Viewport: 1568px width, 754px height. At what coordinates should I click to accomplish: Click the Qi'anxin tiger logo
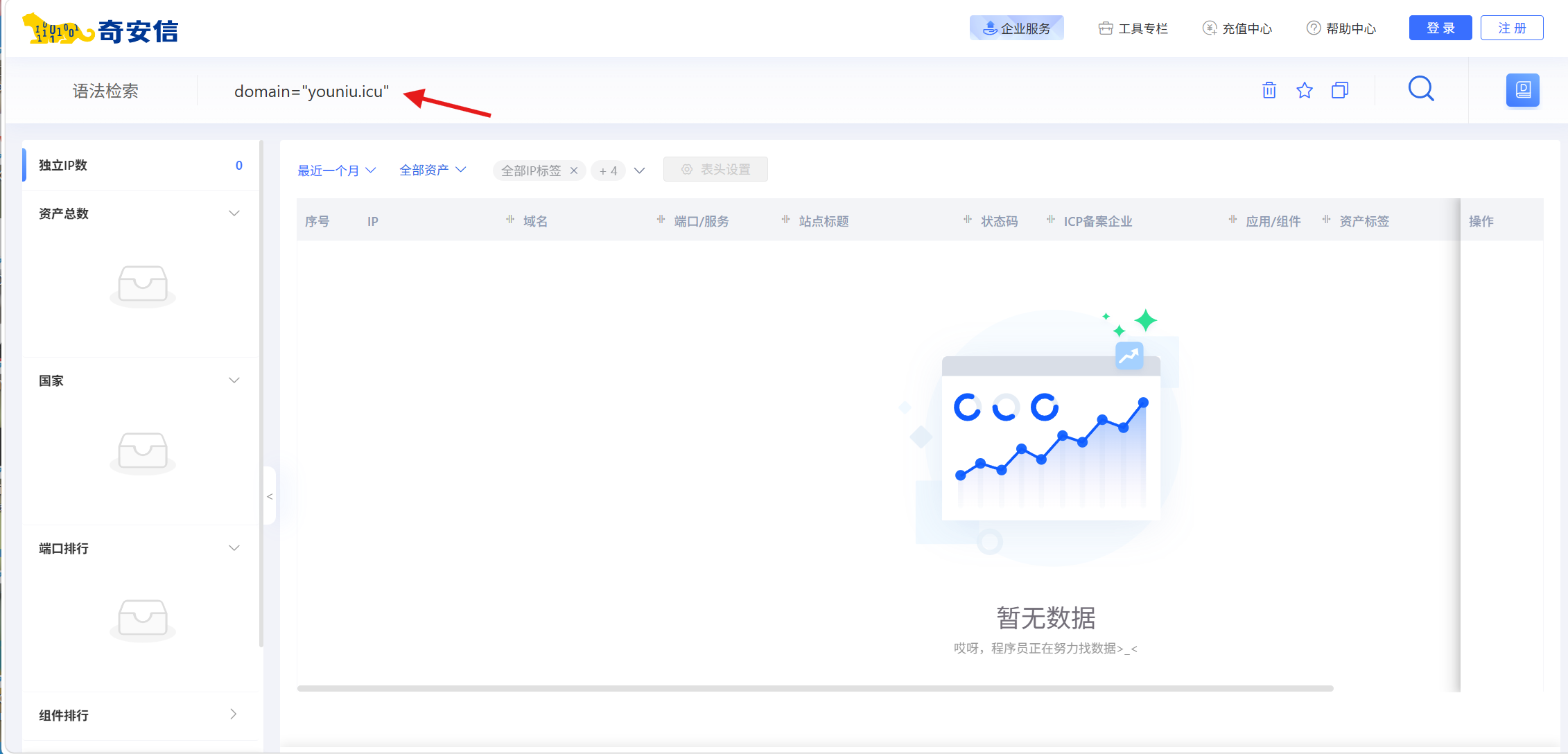coord(101,30)
